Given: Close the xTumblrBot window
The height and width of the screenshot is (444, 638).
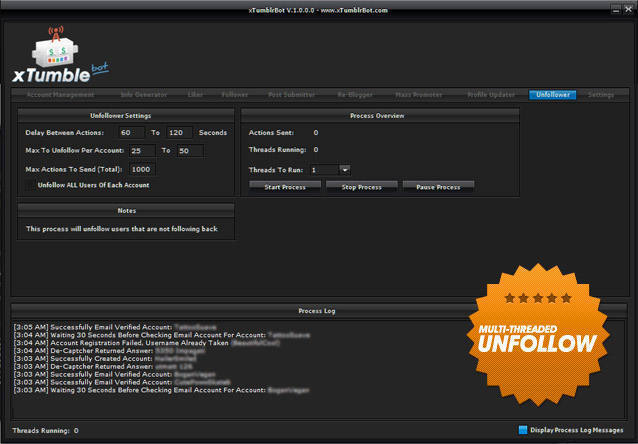Looking at the screenshot, I should (628, 10).
